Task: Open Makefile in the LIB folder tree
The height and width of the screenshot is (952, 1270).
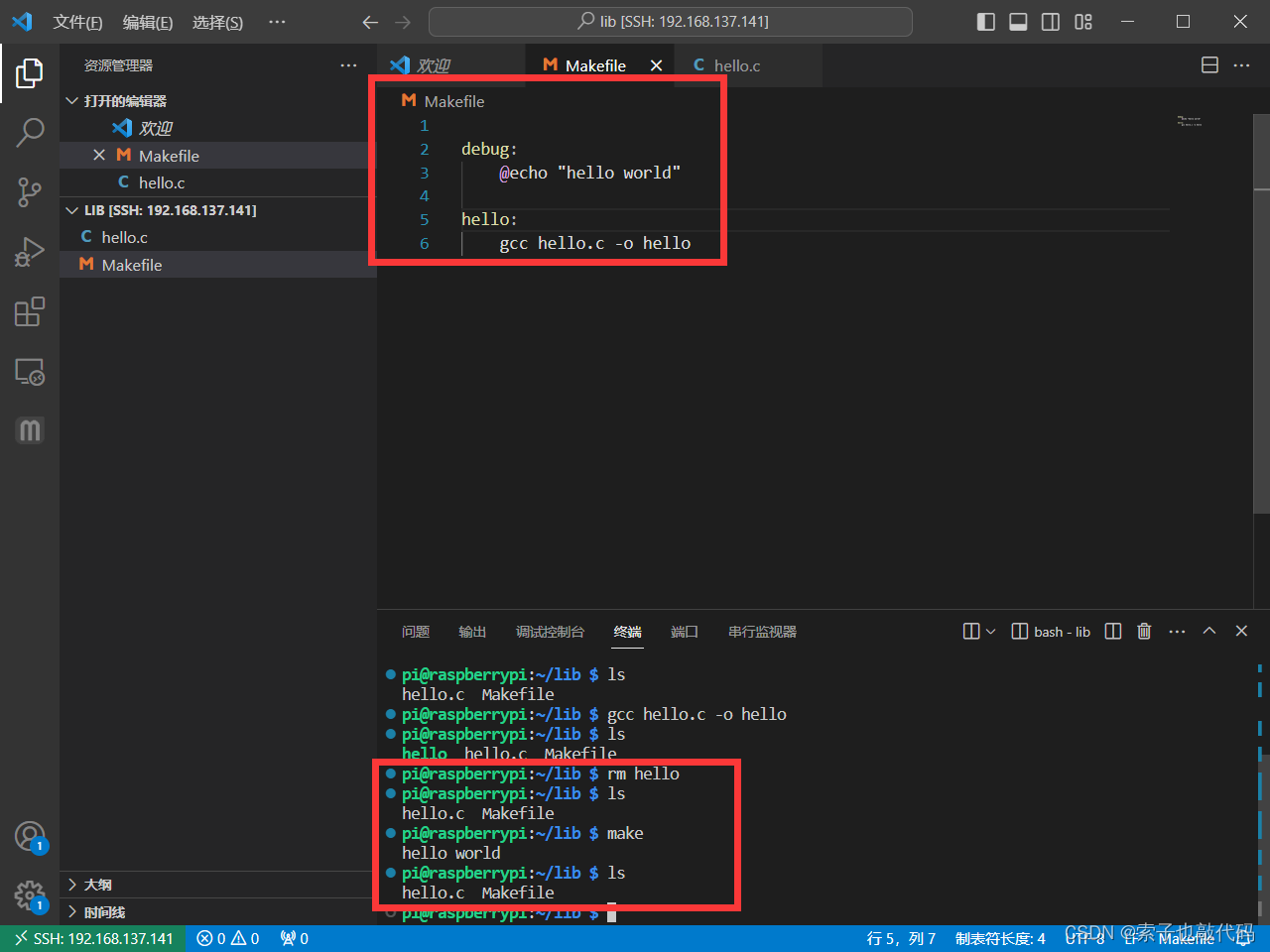Action: pos(218,265)
